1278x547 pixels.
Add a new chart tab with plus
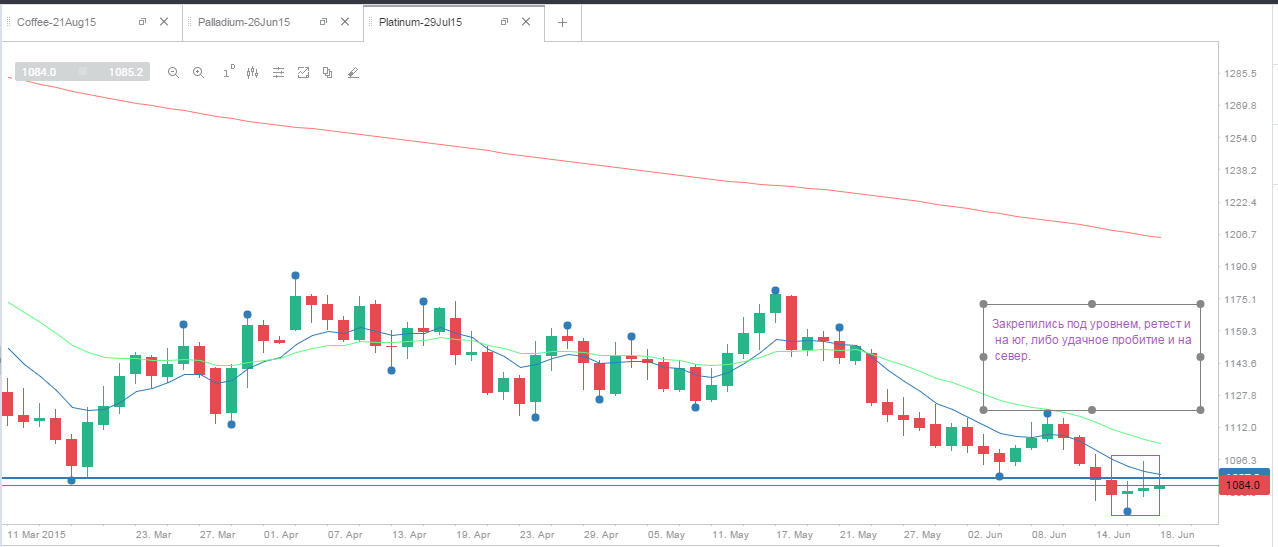click(562, 22)
